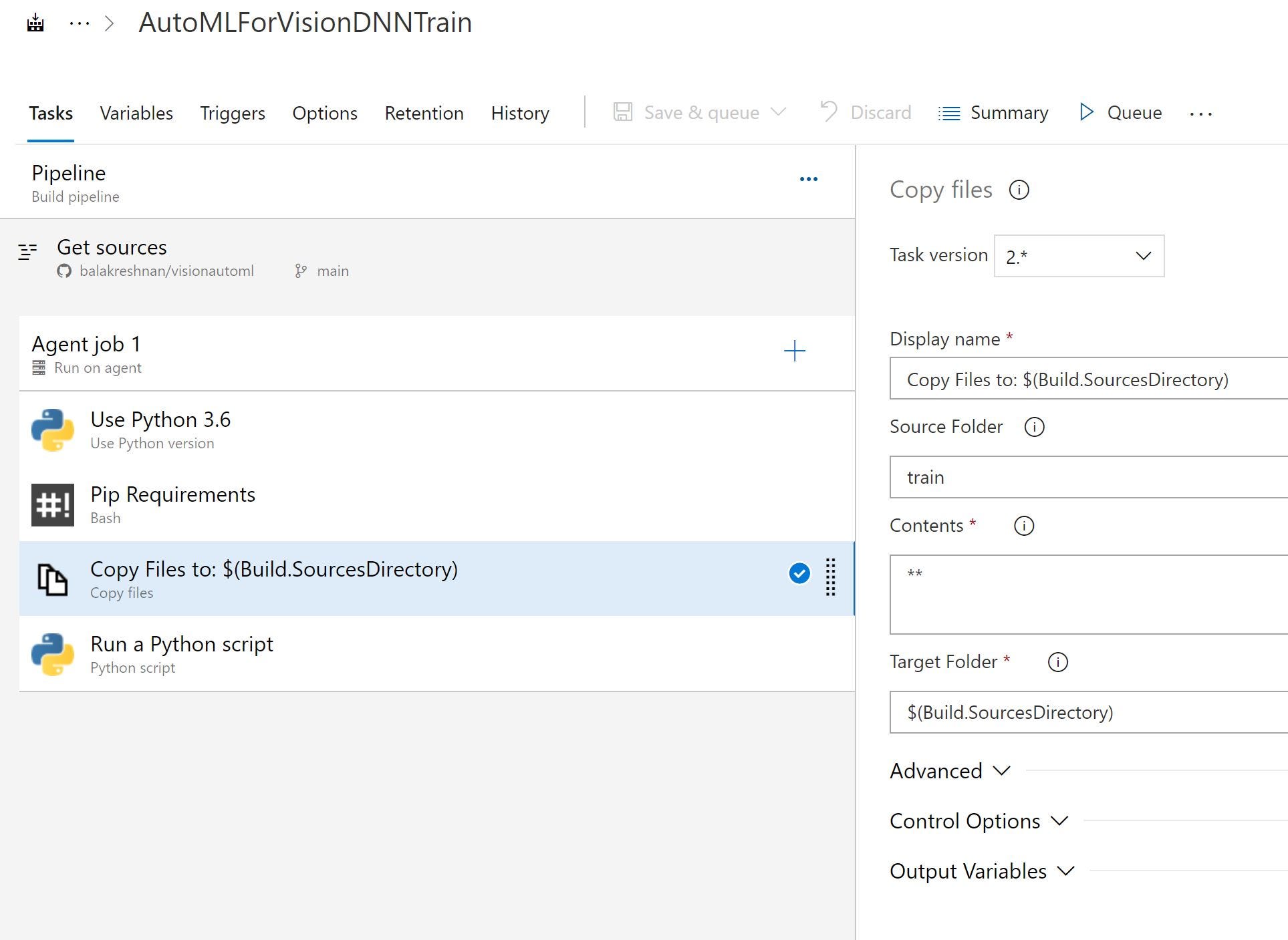Screen dimensions: 1288x940
Task: Click the Contents info icon
Action: pyautogui.click(x=1023, y=526)
